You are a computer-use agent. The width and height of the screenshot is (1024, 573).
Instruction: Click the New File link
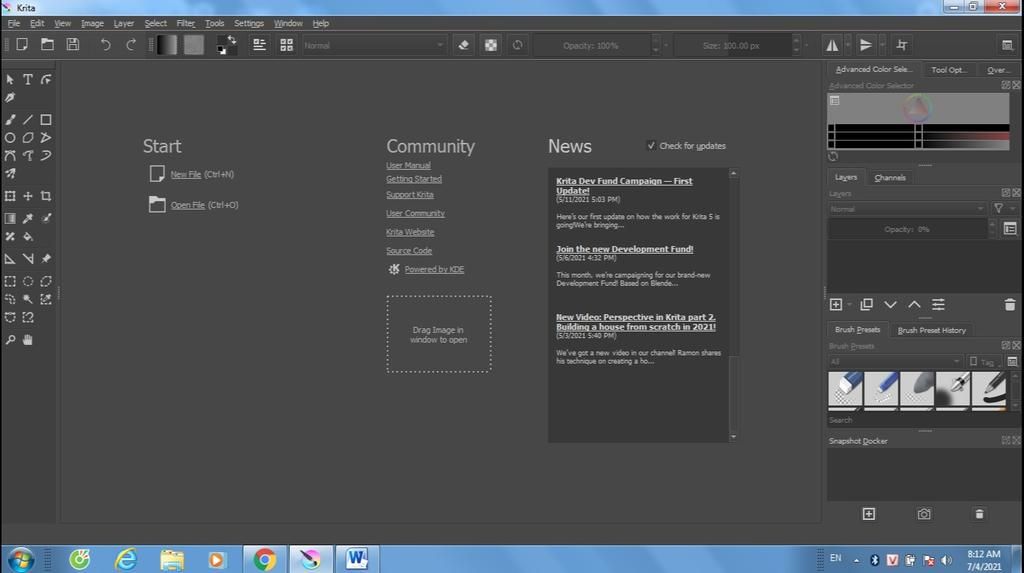[185, 174]
